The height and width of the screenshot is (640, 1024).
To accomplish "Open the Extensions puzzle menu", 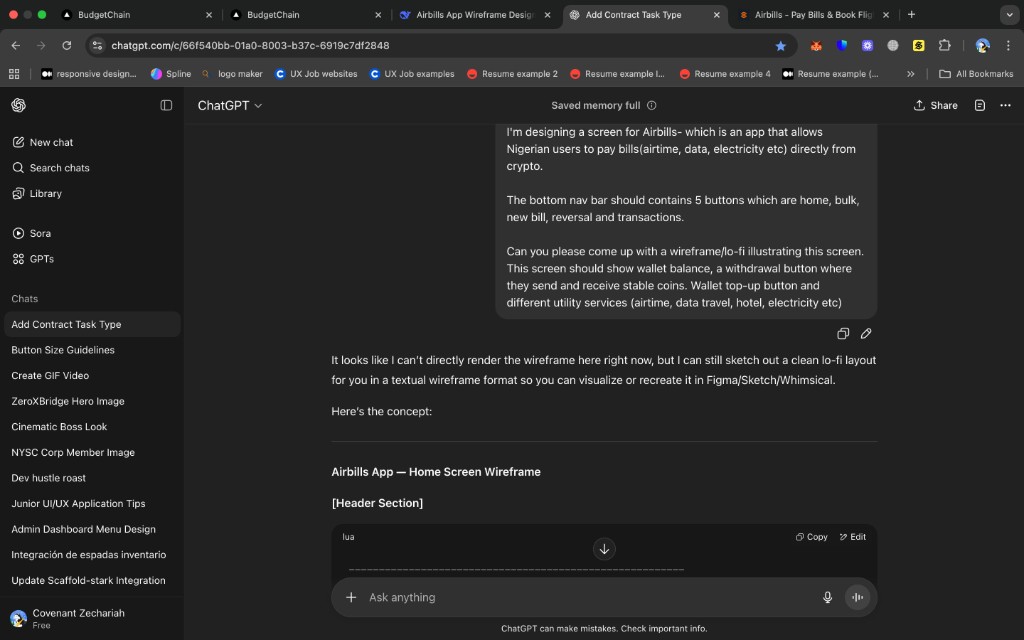I will click(944, 46).
